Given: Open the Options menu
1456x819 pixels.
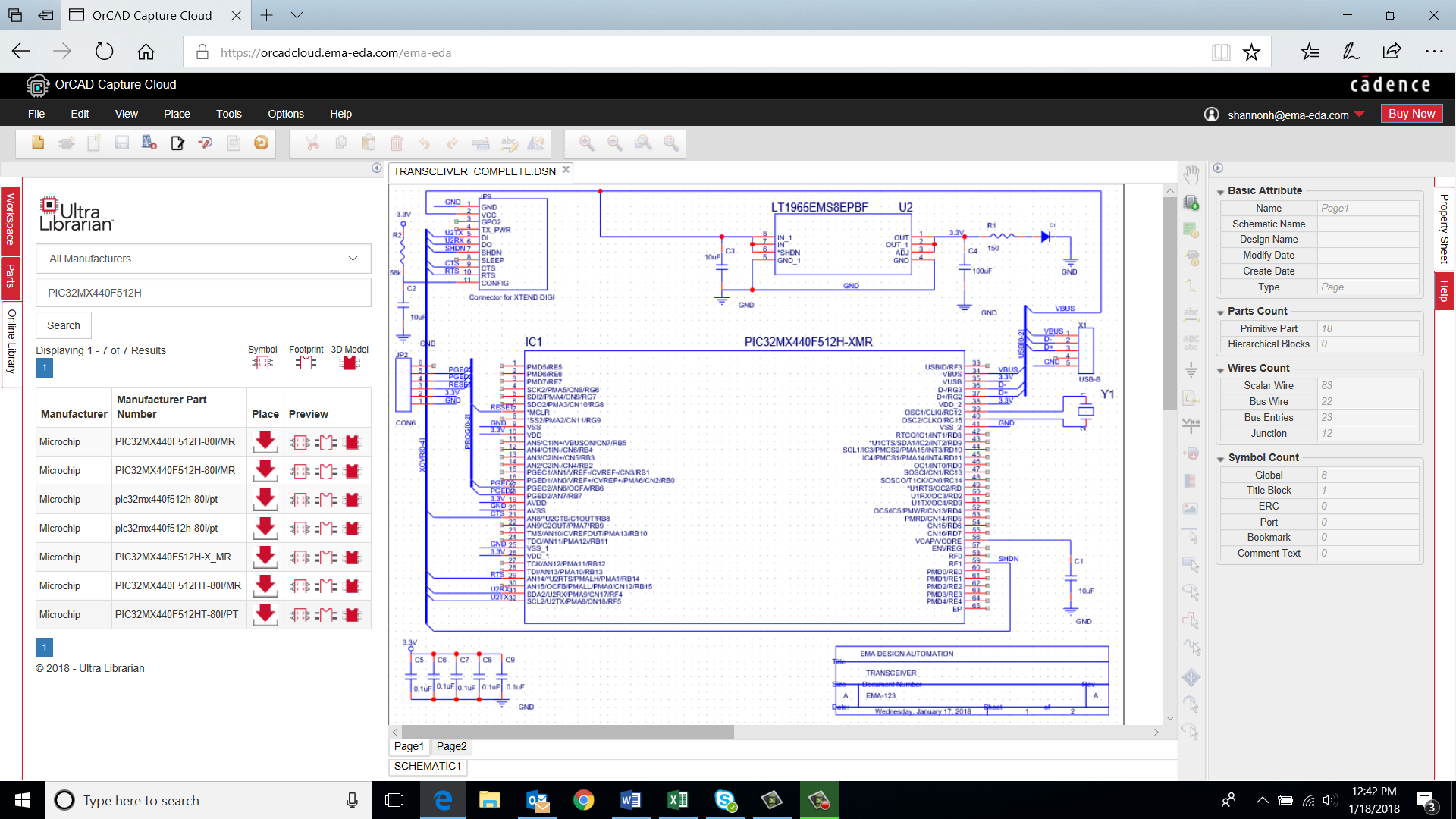Looking at the screenshot, I should coord(285,114).
